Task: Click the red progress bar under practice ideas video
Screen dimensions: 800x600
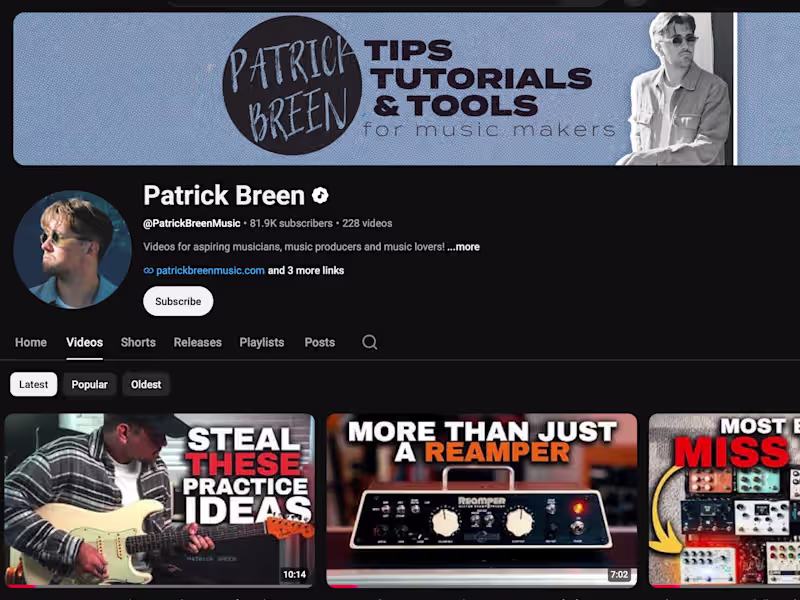Action: click(x=21, y=586)
